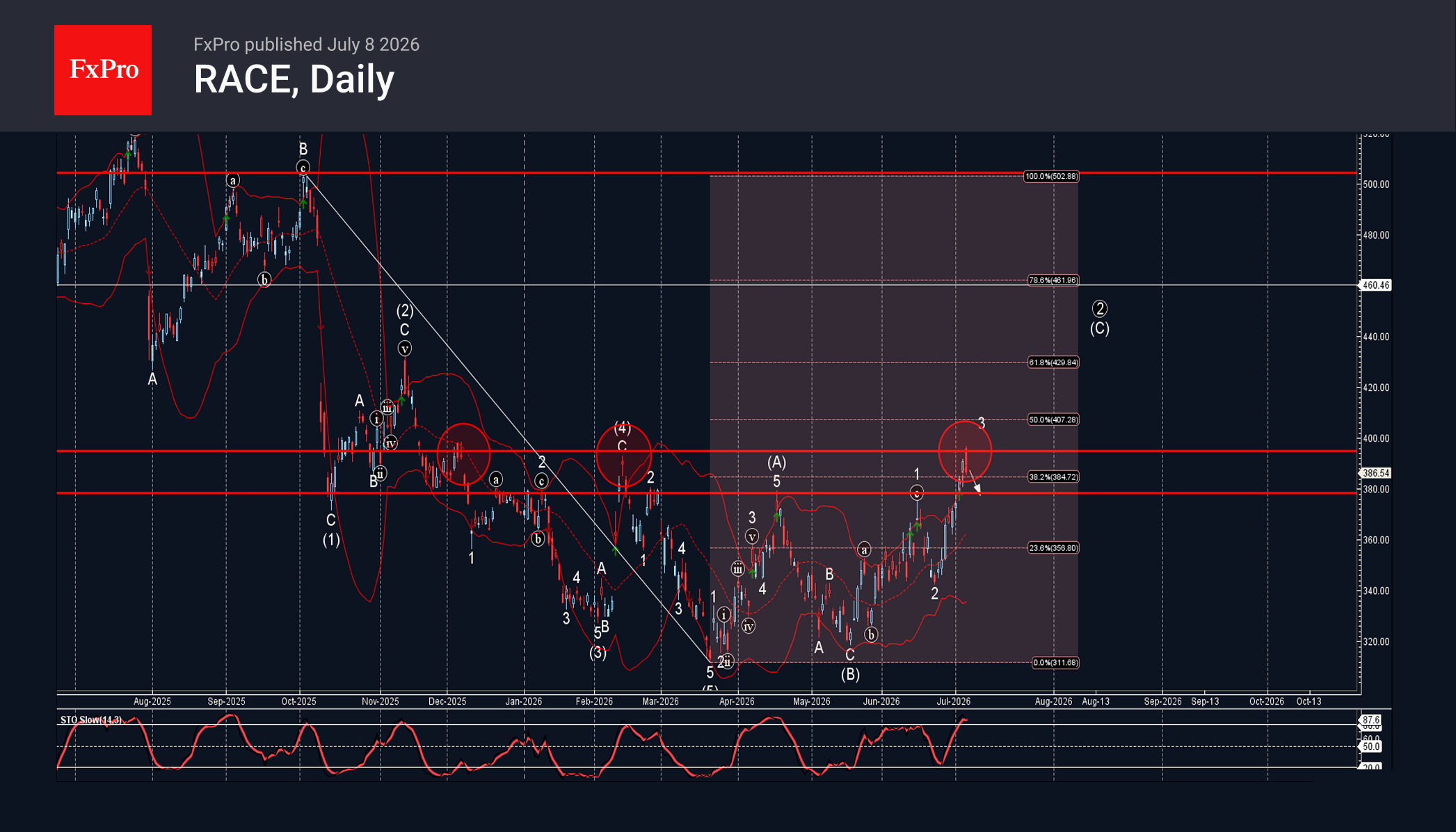1456x832 pixels.
Task: Click the Apr-2026 date label
Action: [737, 701]
